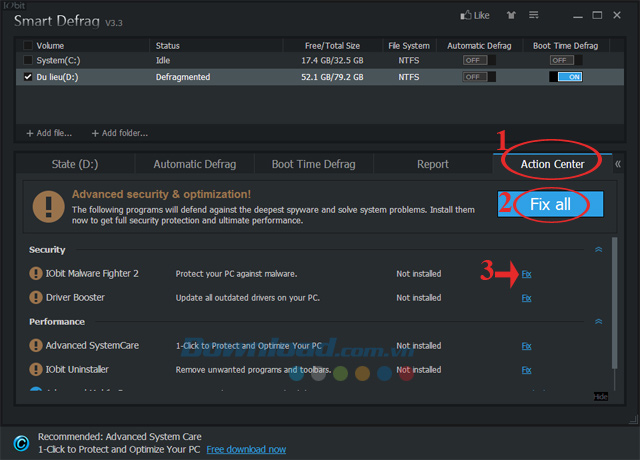
Task: Click the recommended app icon in footer
Action: pos(20,443)
